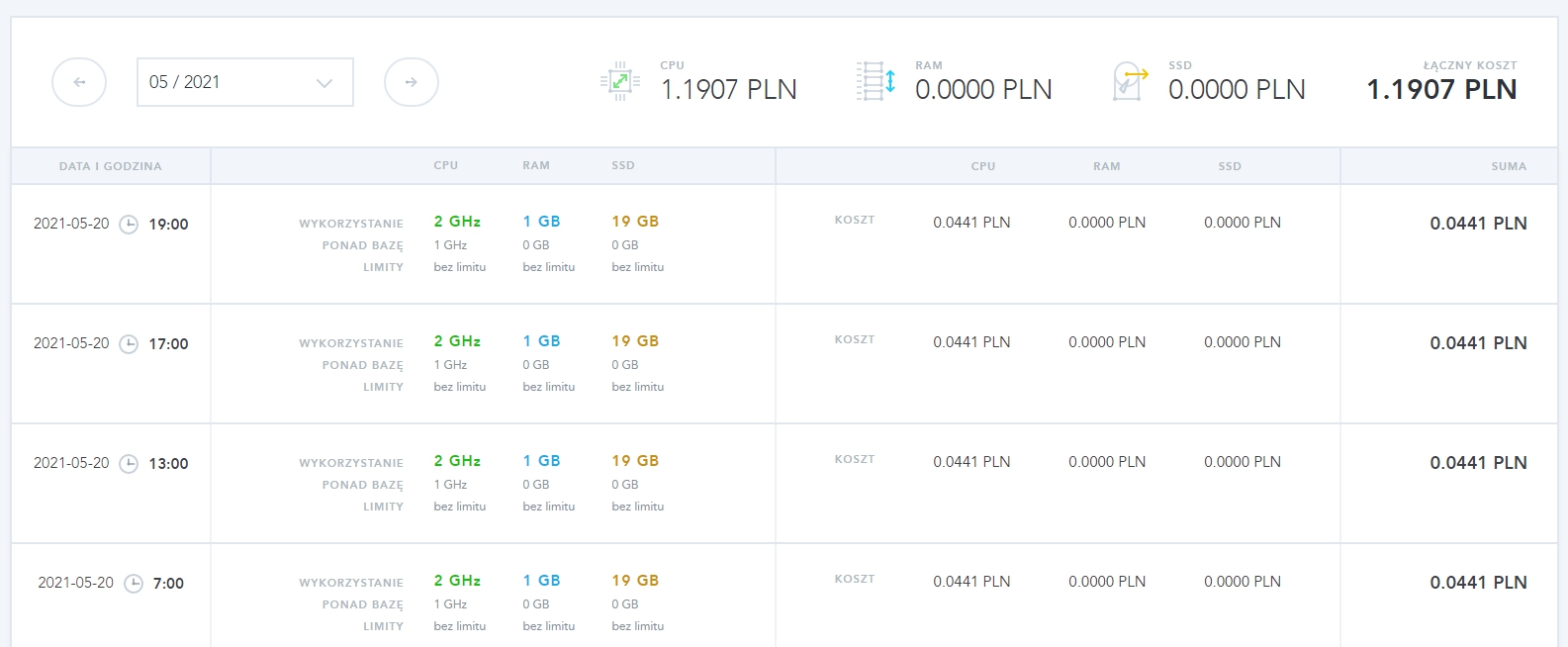Click the clock icon in 17:00 row
1568x647 pixels.
(129, 344)
